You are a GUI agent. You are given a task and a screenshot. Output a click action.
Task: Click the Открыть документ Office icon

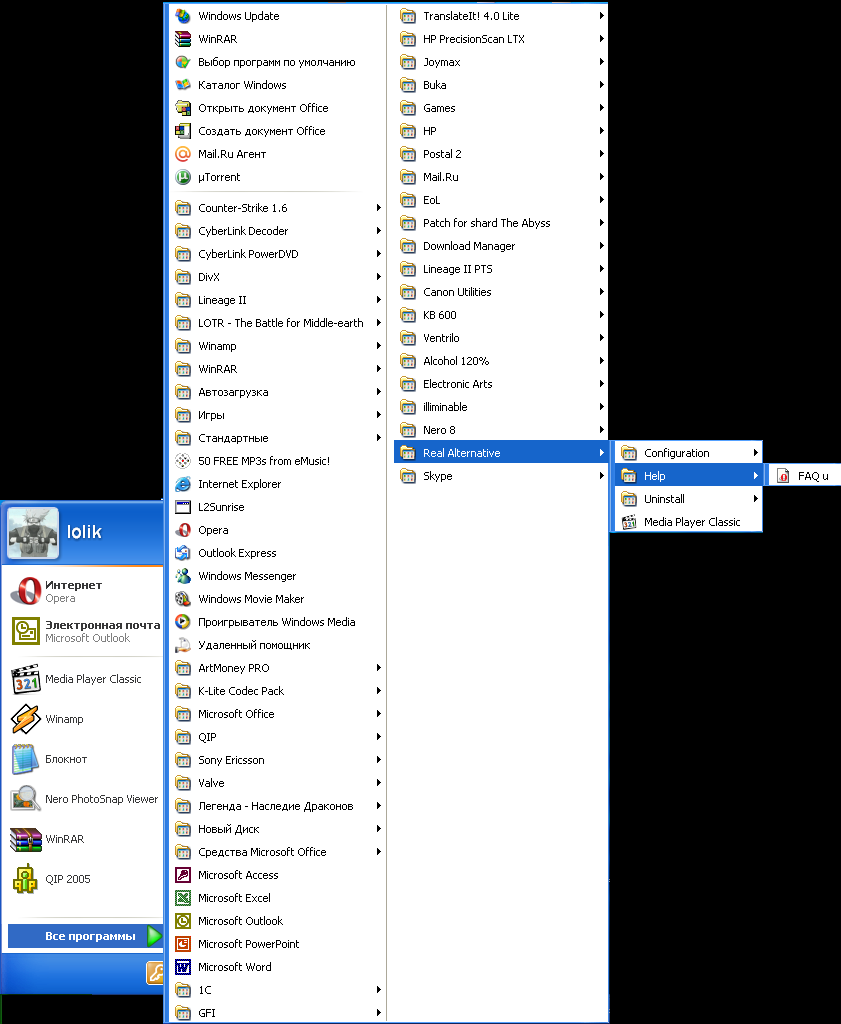(x=183, y=108)
